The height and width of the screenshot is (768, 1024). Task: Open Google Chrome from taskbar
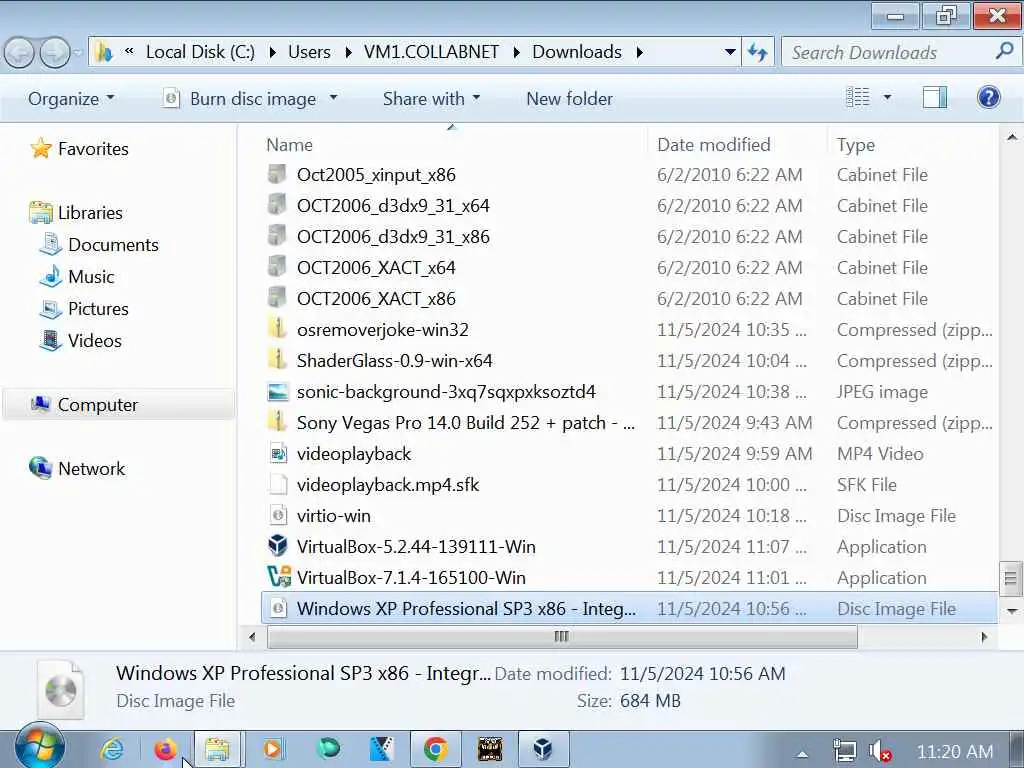pos(436,749)
